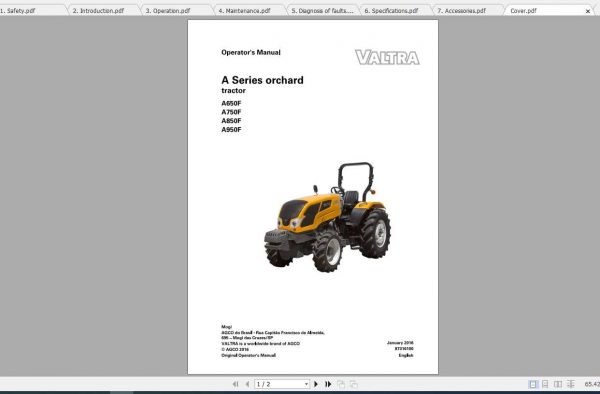
Task: Go to the next page
Action: point(316,384)
